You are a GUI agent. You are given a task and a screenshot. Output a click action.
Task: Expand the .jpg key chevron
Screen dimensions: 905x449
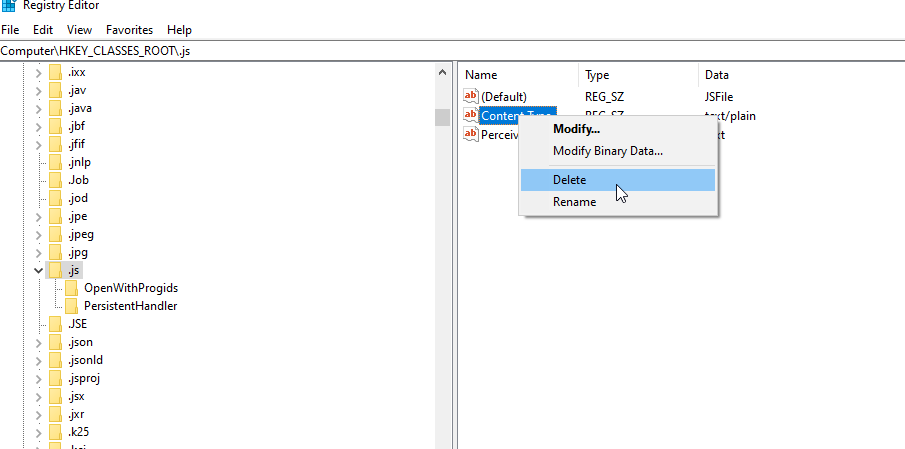(x=38, y=252)
